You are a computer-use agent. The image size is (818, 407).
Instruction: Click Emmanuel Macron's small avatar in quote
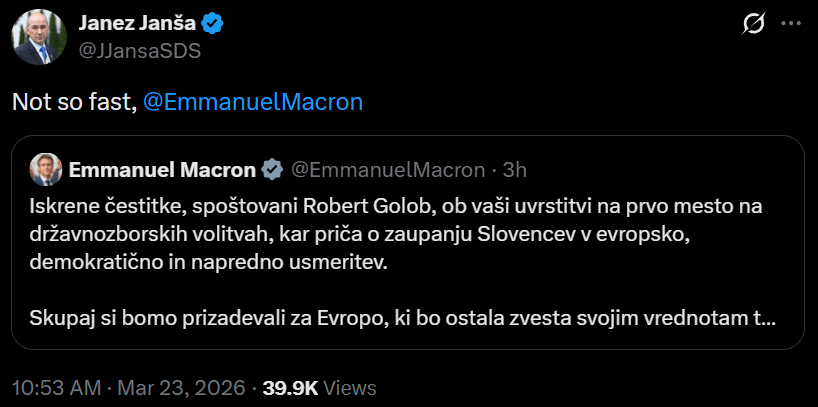point(44,169)
